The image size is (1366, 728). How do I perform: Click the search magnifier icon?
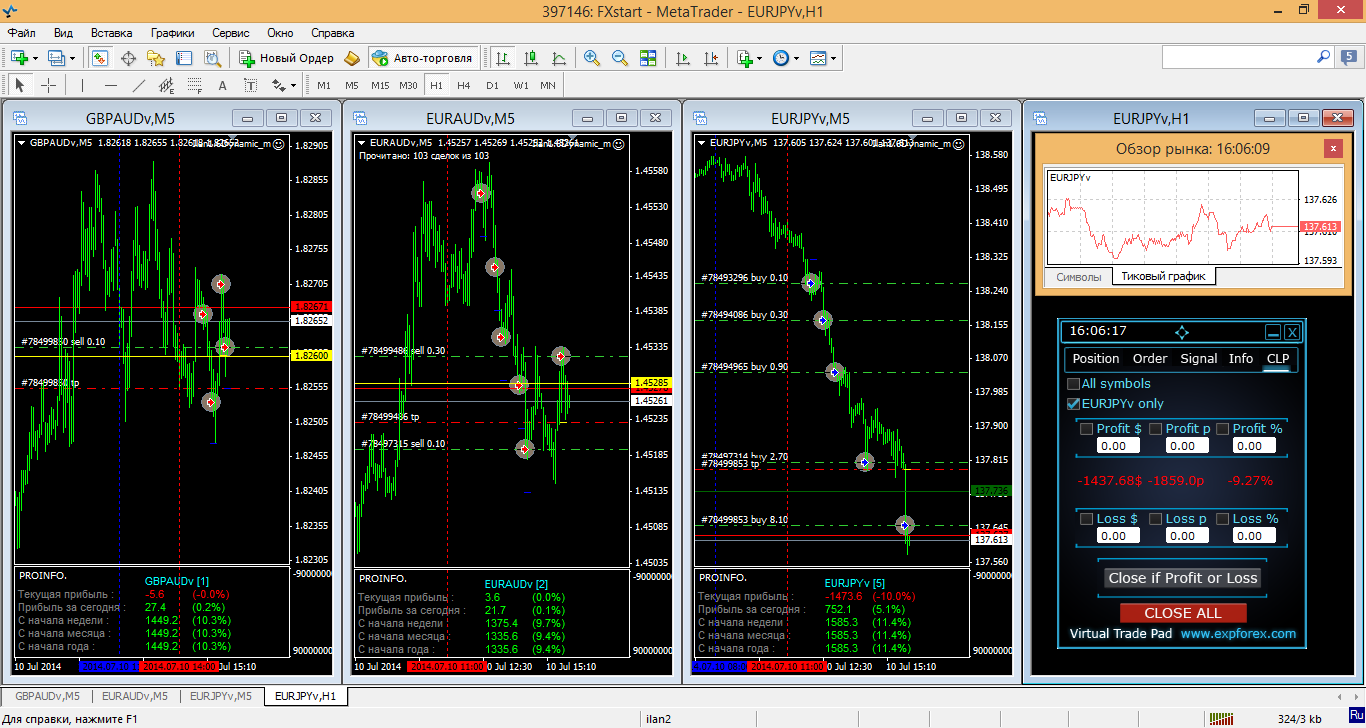tap(1323, 57)
